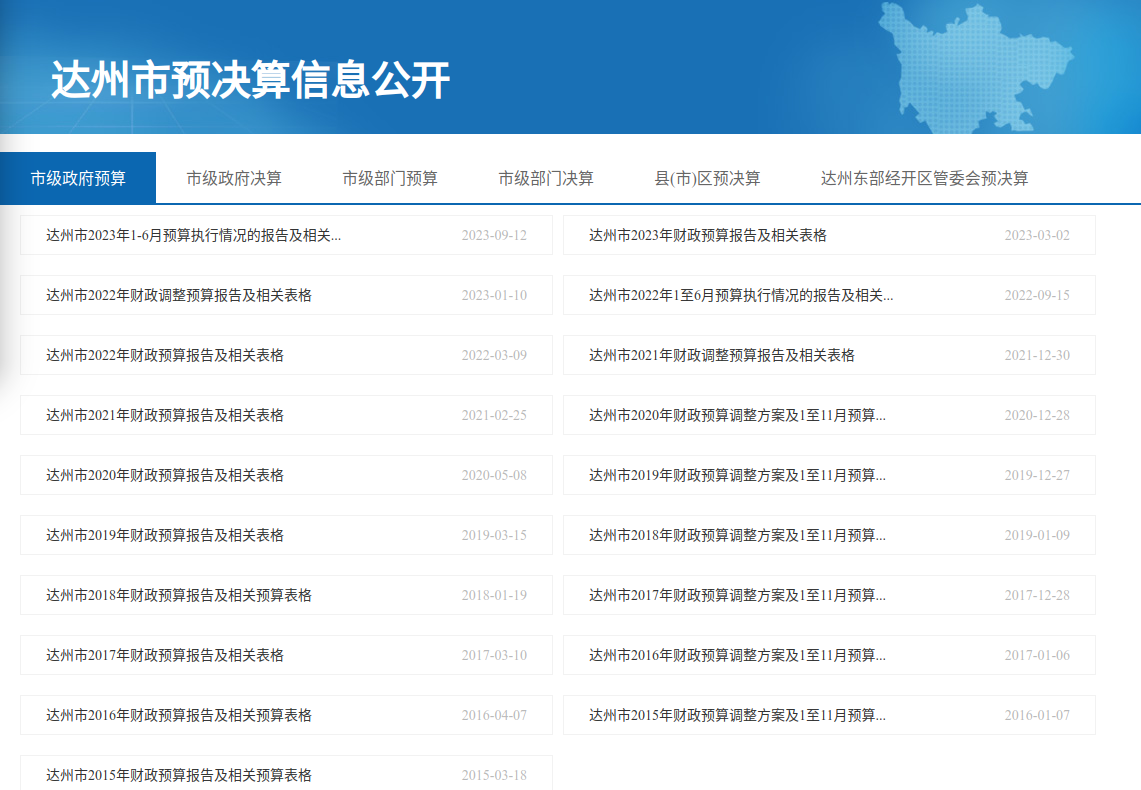Open 达州市2021年财政调整预算报告及相关表格
This screenshot has width=1141, height=790.
pos(721,356)
